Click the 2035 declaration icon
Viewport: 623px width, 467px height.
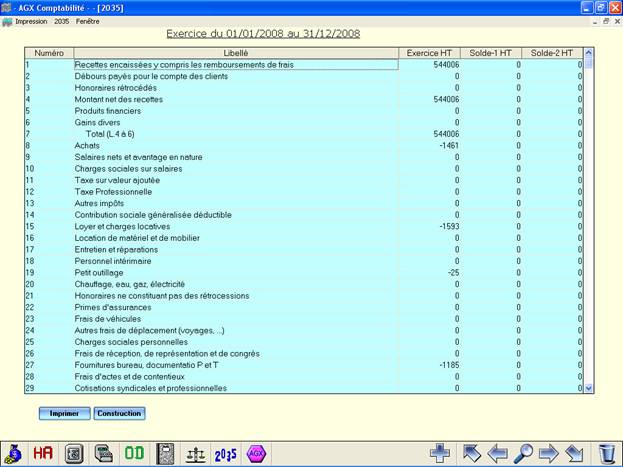click(226, 453)
